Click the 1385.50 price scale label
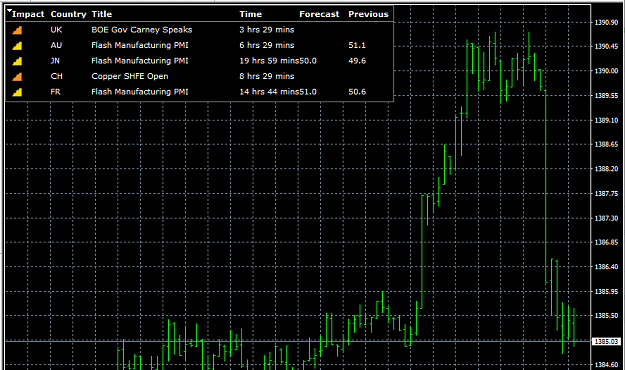625x370 pixels. [x=606, y=316]
